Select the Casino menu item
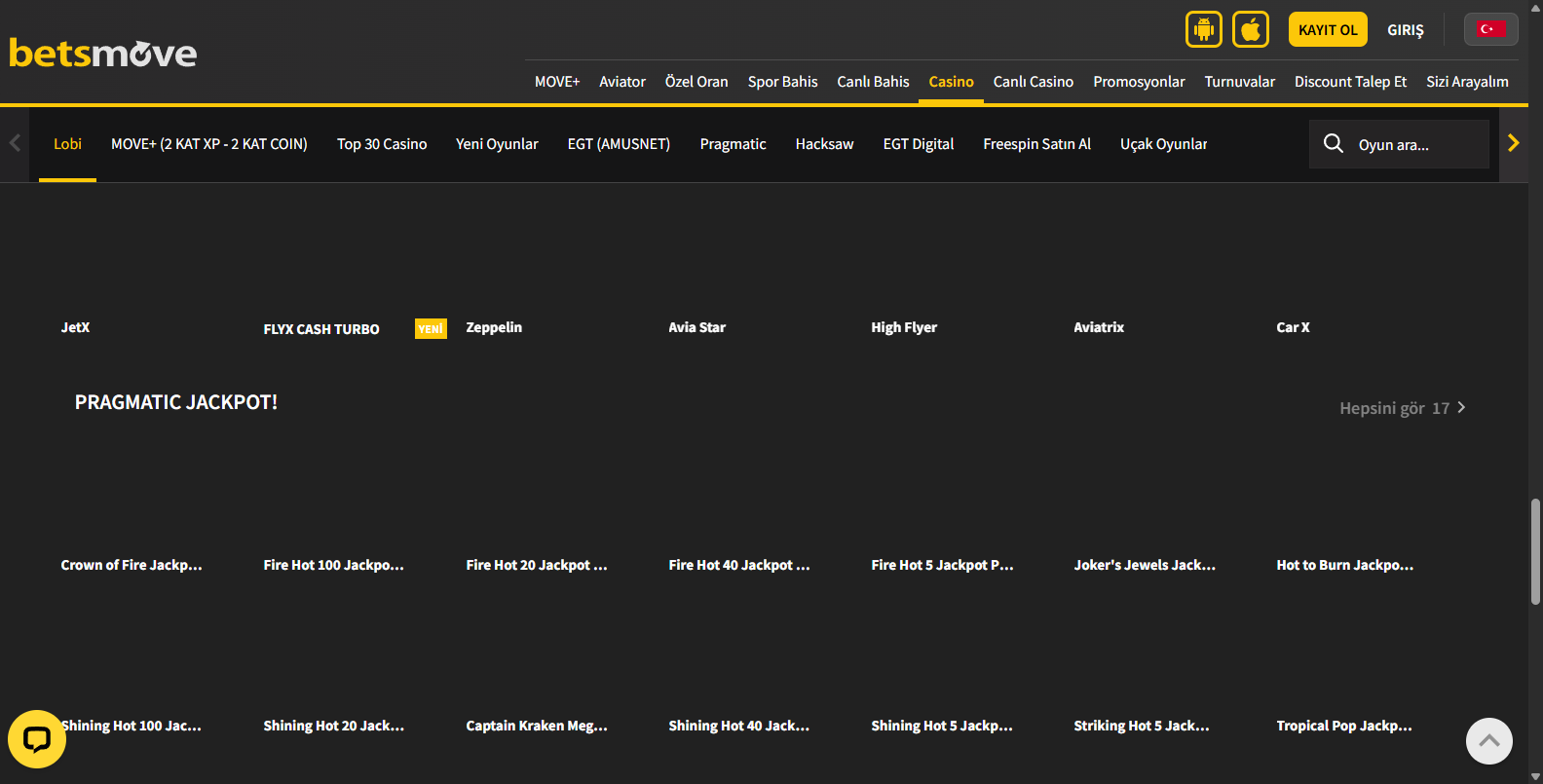Viewport: 1543px width, 784px height. point(951,82)
